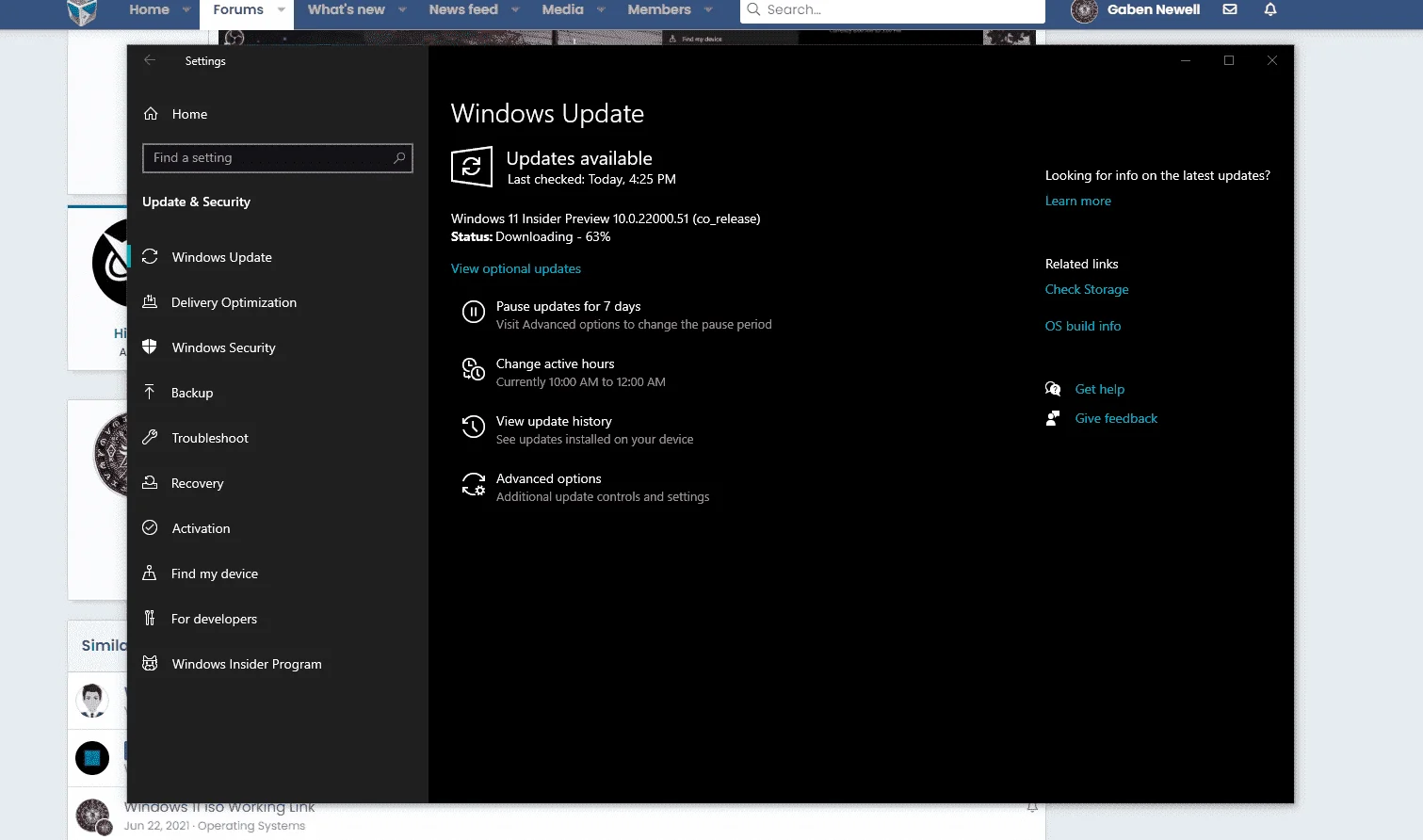This screenshot has height=840, width=1423.
Task: Click the Activation checkmark circle icon
Action: 150,527
